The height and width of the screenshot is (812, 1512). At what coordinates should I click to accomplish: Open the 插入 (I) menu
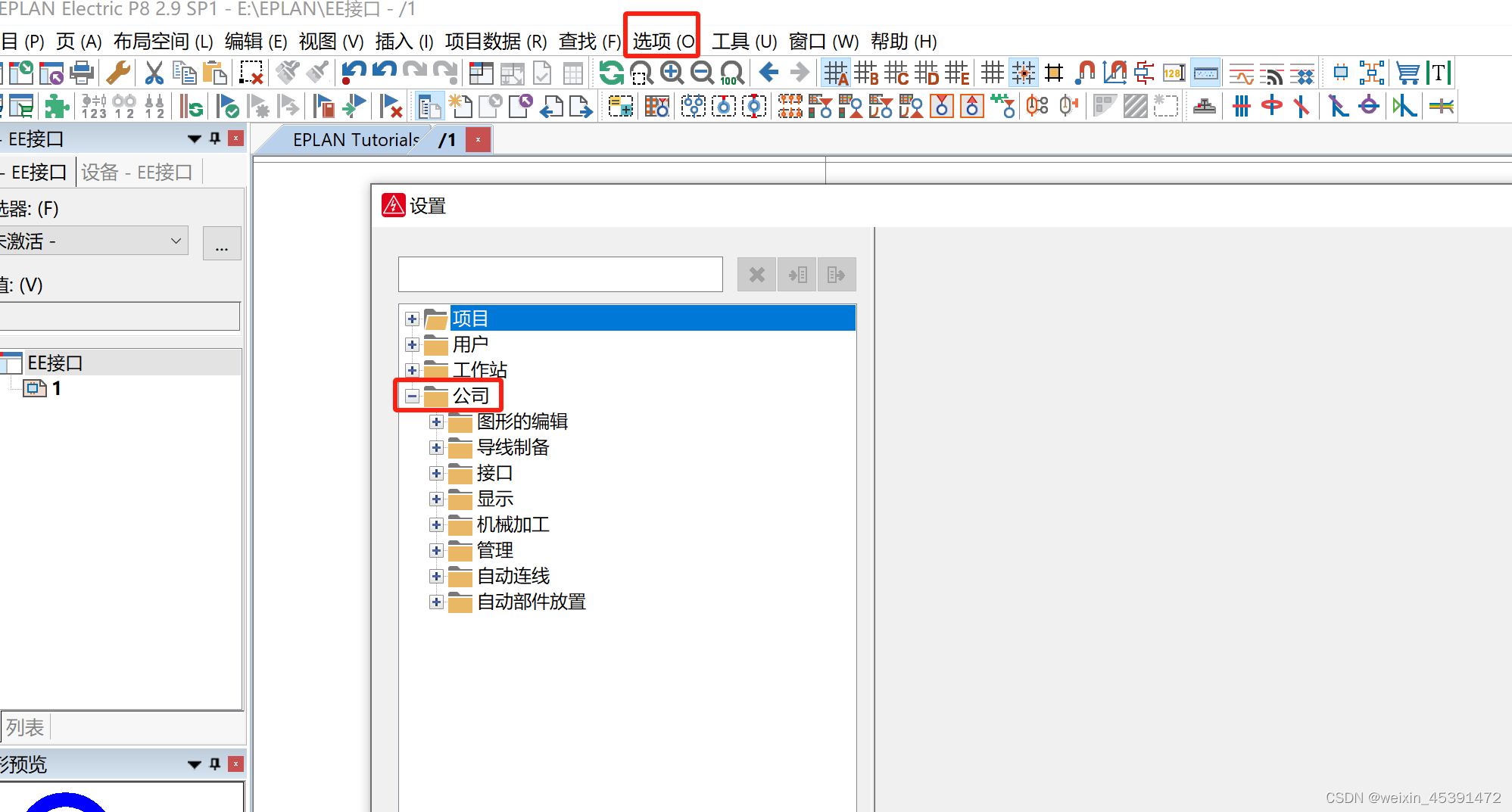click(x=404, y=42)
